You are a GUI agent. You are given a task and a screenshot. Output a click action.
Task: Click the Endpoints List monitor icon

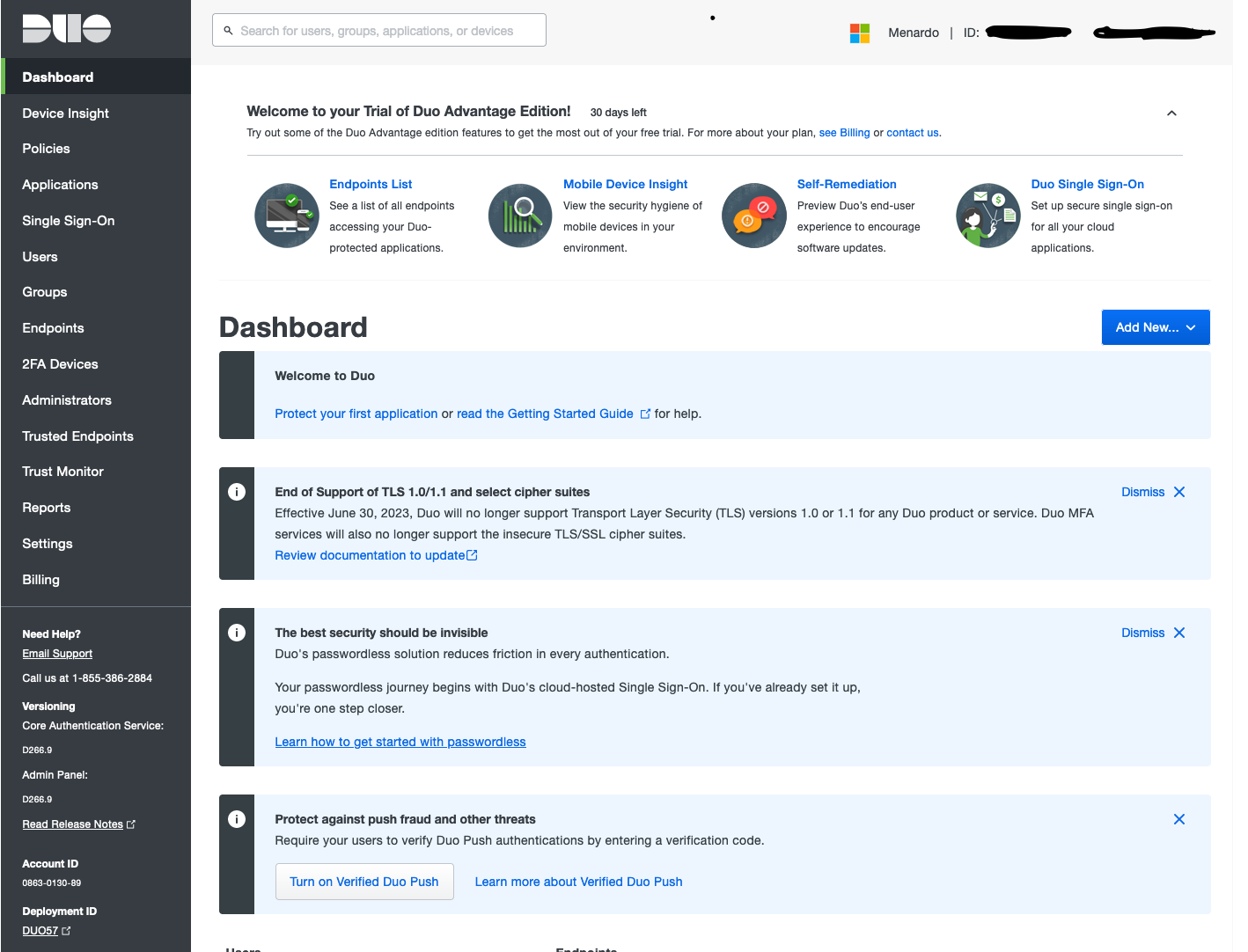pyautogui.click(x=287, y=216)
